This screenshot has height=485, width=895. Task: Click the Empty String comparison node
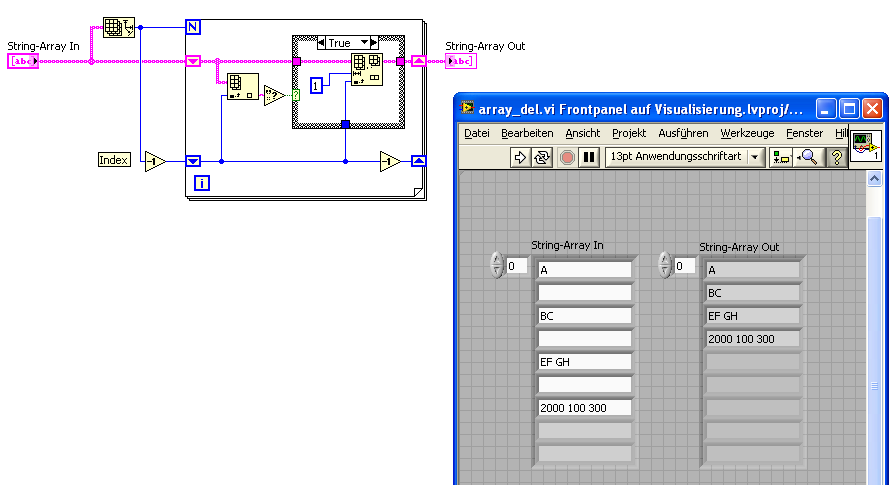tap(274, 95)
